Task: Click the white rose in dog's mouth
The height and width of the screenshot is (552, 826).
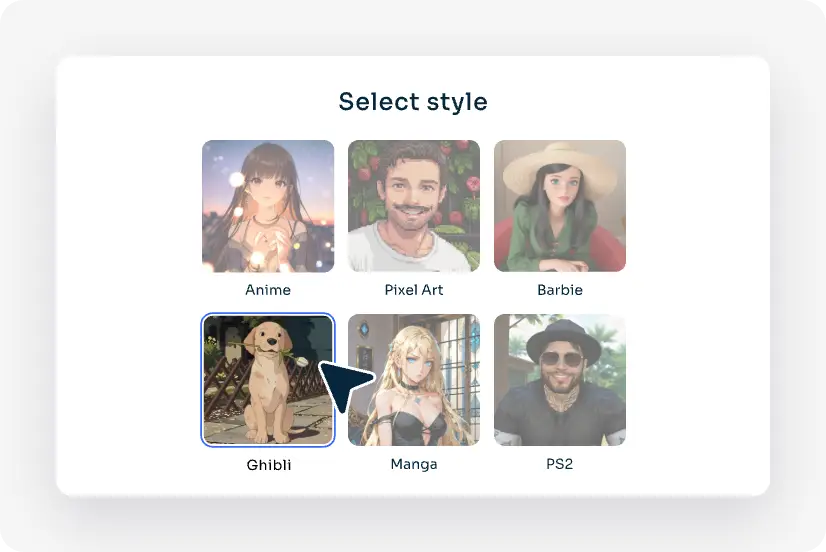Action: click(x=301, y=361)
